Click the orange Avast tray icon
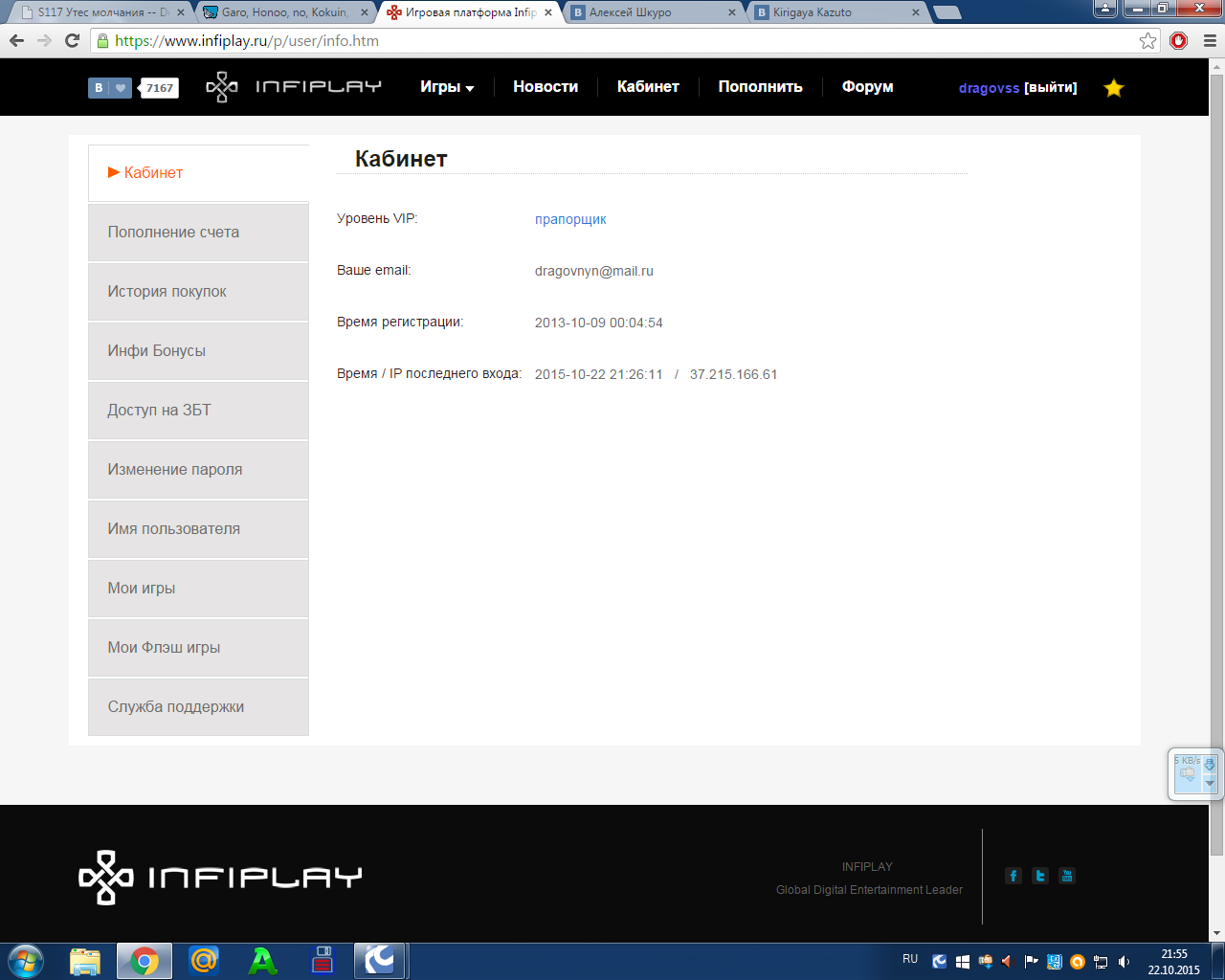This screenshot has width=1225, height=980. [1078, 962]
